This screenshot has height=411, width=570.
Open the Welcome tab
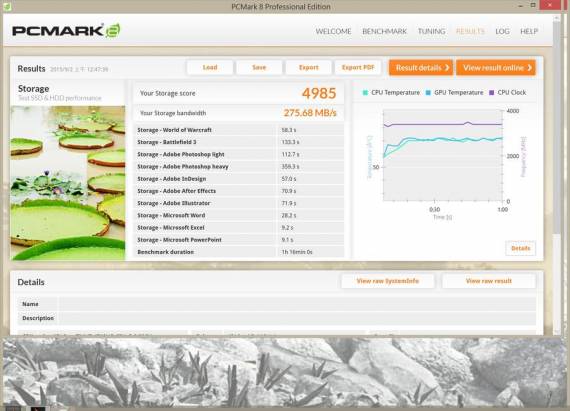[333, 31]
